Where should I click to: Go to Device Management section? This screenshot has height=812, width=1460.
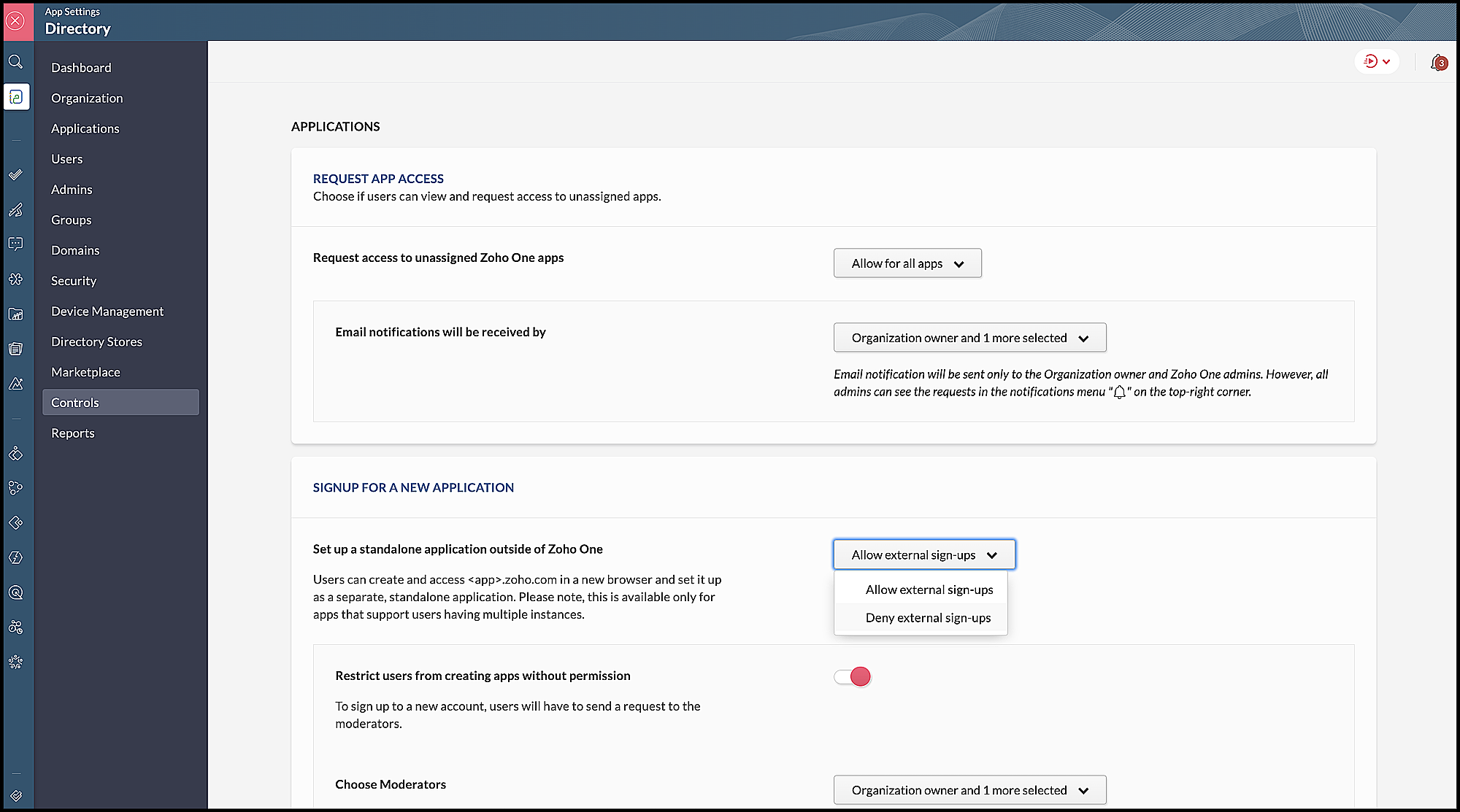coord(107,312)
